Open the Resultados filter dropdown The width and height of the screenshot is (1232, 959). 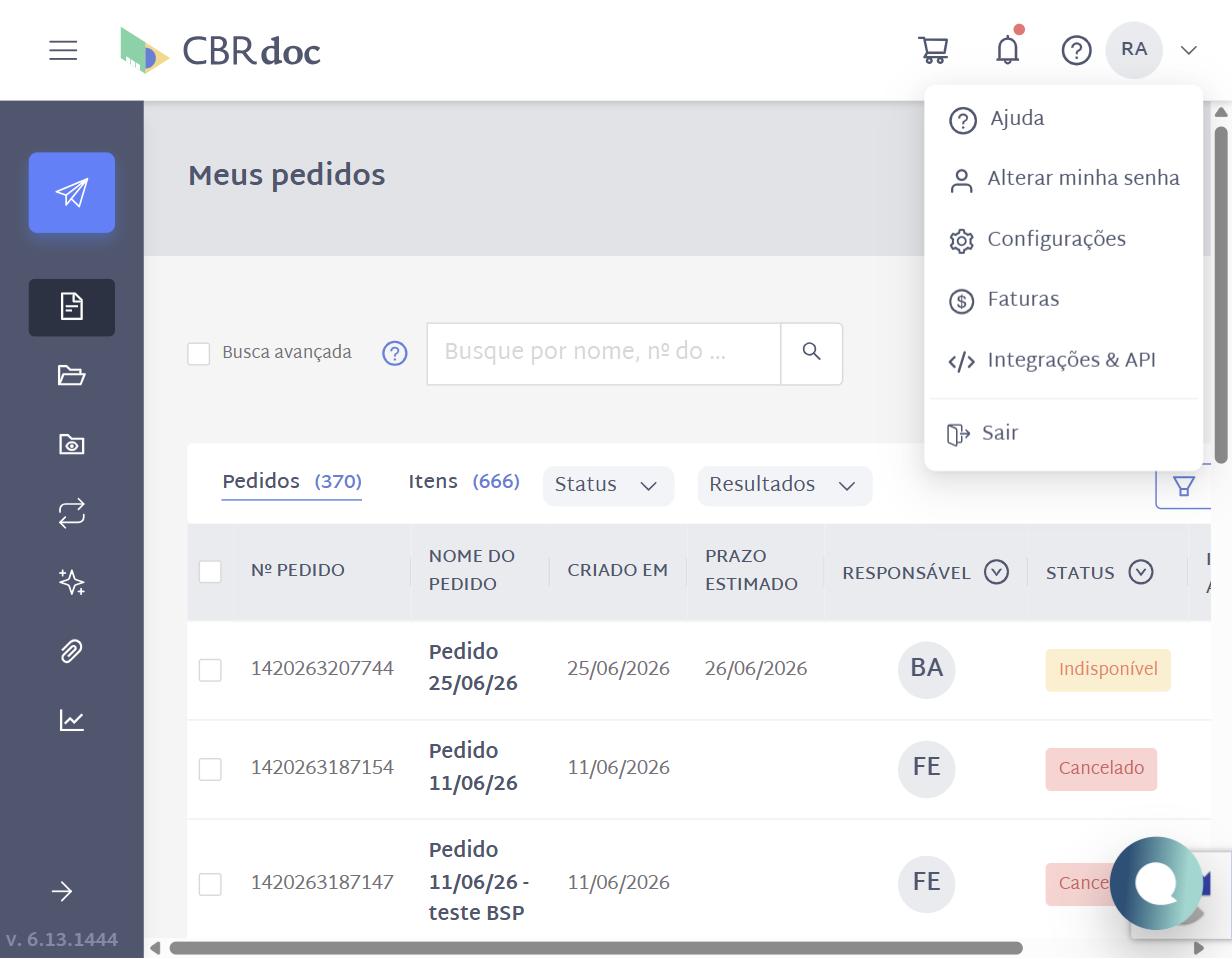coord(785,485)
